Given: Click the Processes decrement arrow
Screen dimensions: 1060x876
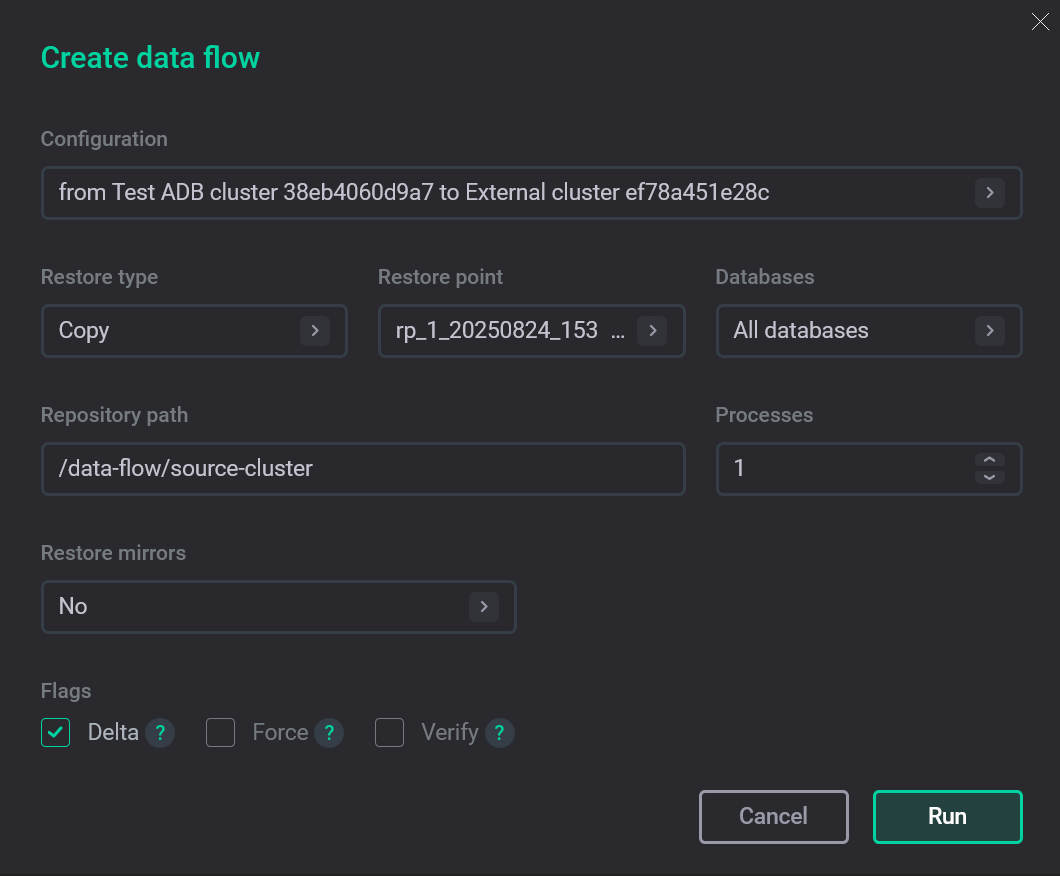Looking at the screenshot, I should point(988,475).
